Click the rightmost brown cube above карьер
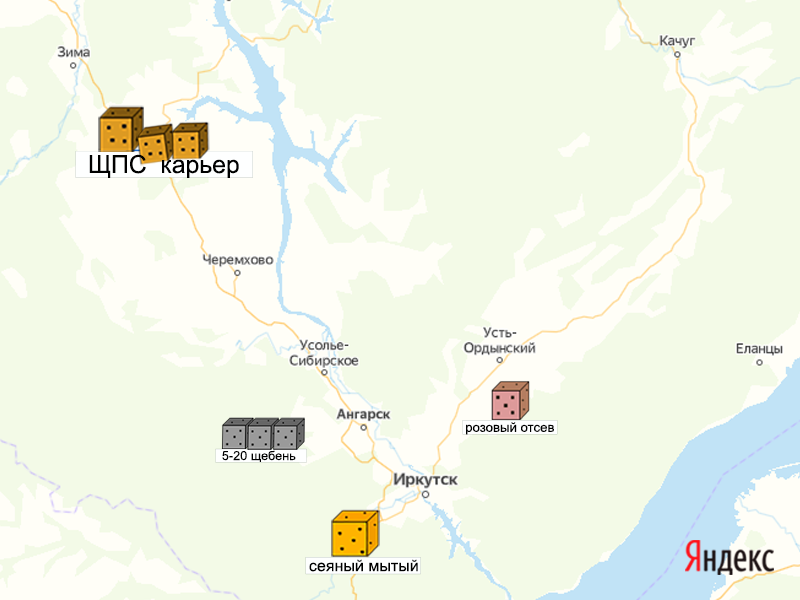This screenshot has width=800, height=600. point(190,141)
